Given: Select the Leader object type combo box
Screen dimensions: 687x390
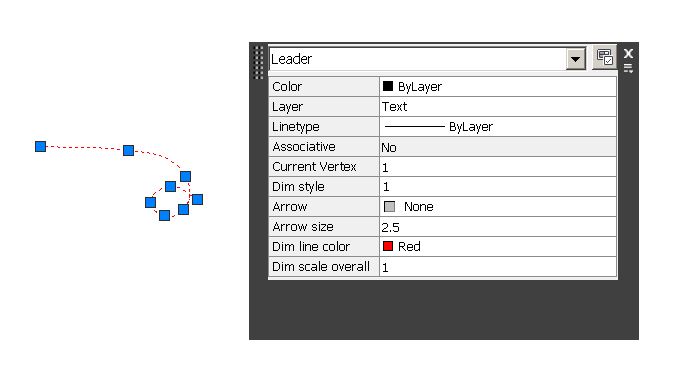Looking at the screenshot, I should pos(428,59).
